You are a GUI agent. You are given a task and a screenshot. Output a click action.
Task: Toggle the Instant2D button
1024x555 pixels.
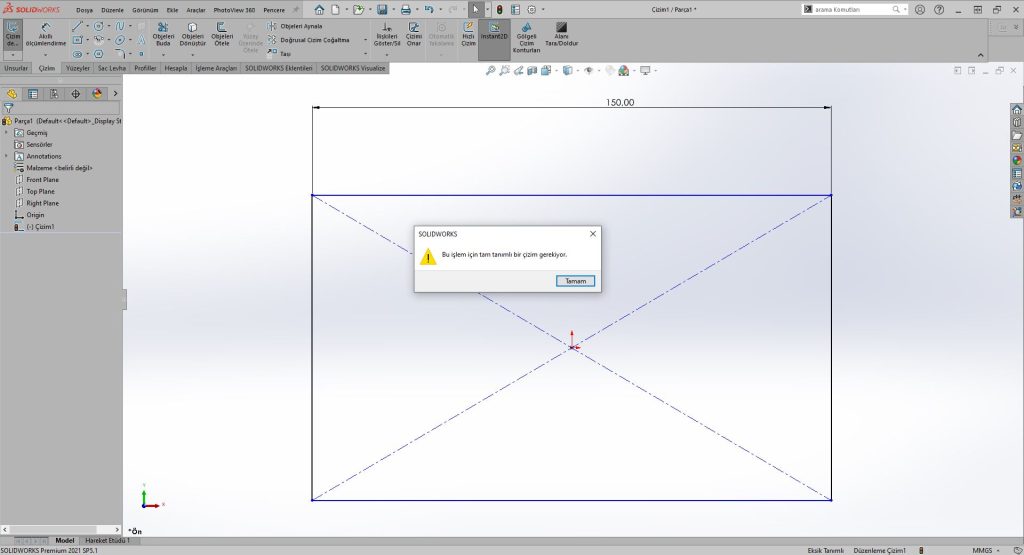pos(493,33)
